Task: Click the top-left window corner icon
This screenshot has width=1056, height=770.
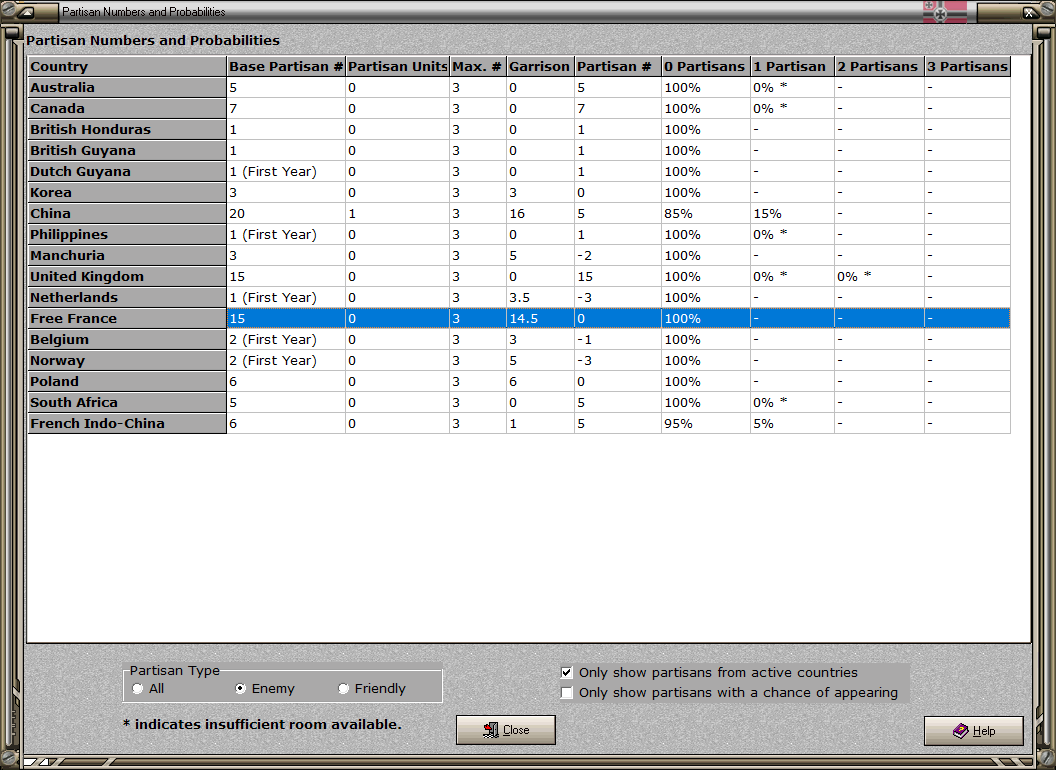Action: click(26, 11)
